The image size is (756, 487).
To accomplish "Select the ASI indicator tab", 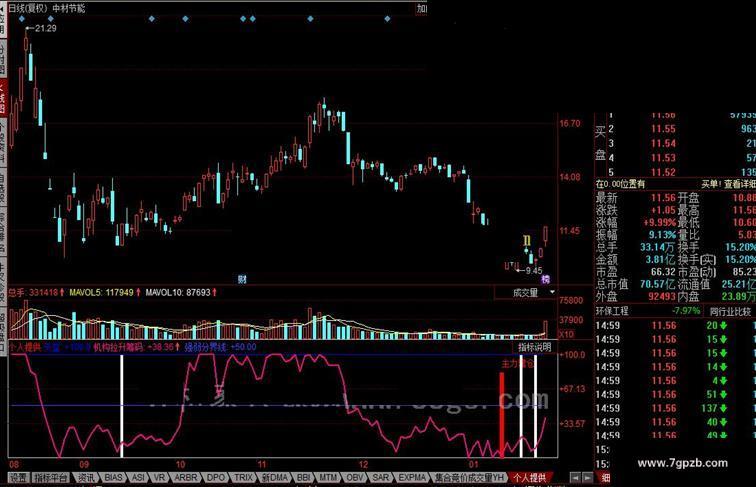I will tap(138, 477).
